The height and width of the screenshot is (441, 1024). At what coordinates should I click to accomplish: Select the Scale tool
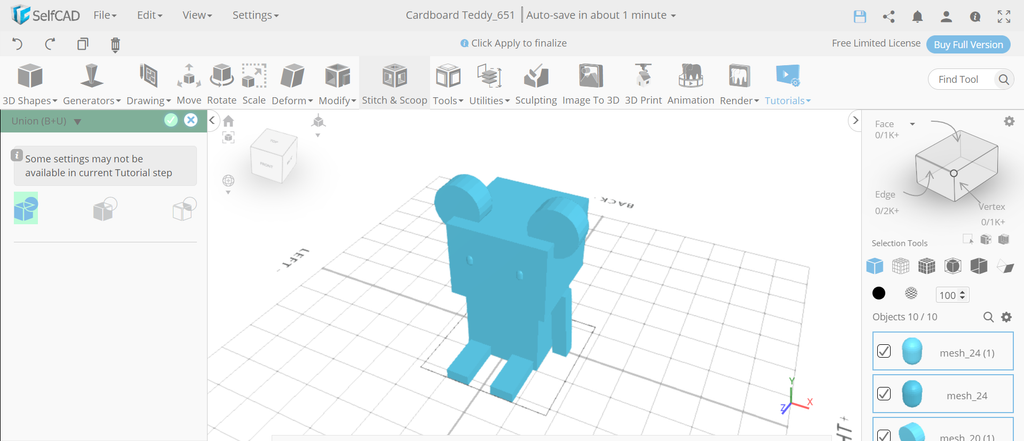click(x=254, y=85)
